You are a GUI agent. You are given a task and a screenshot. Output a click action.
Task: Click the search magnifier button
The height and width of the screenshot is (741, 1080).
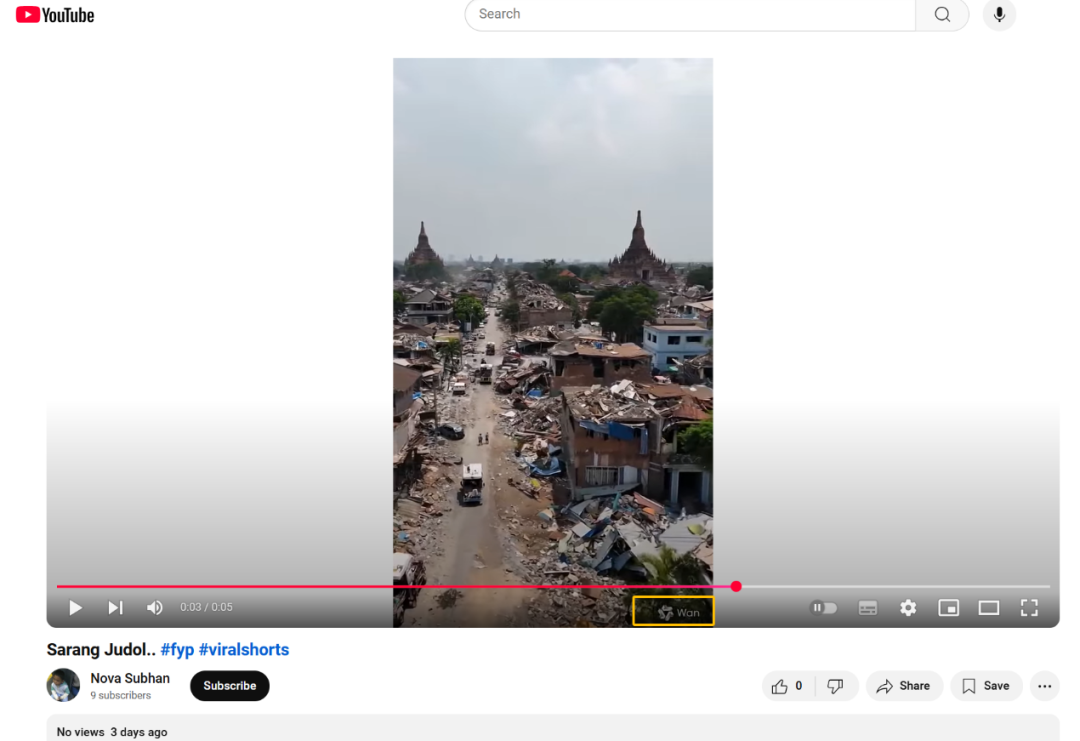click(942, 15)
